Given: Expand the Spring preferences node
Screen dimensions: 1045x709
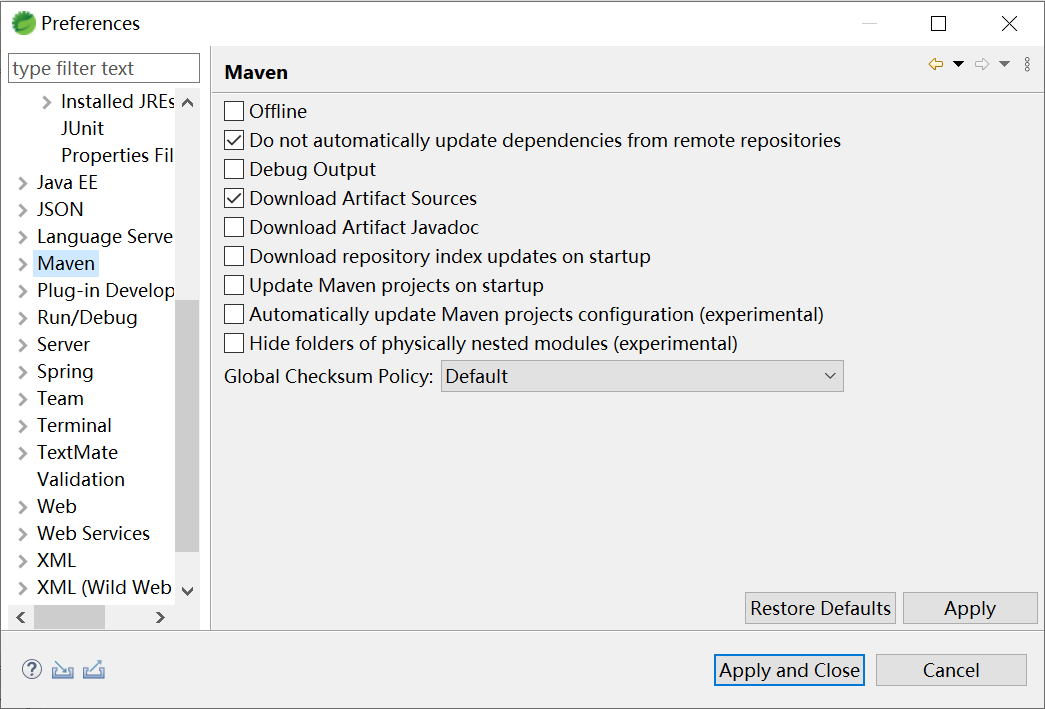Looking at the screenshot, I should pyautogui.click(x=23, y=372).
